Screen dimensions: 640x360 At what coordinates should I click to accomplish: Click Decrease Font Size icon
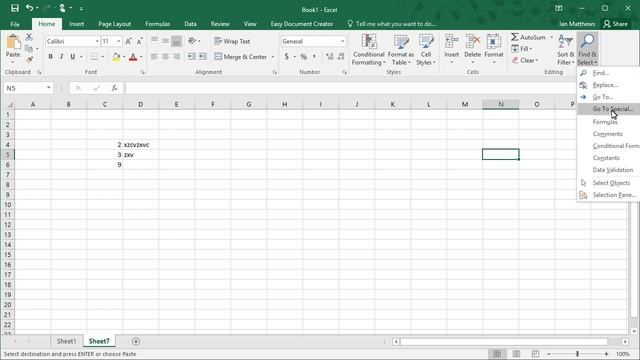(x=139, y=41)
